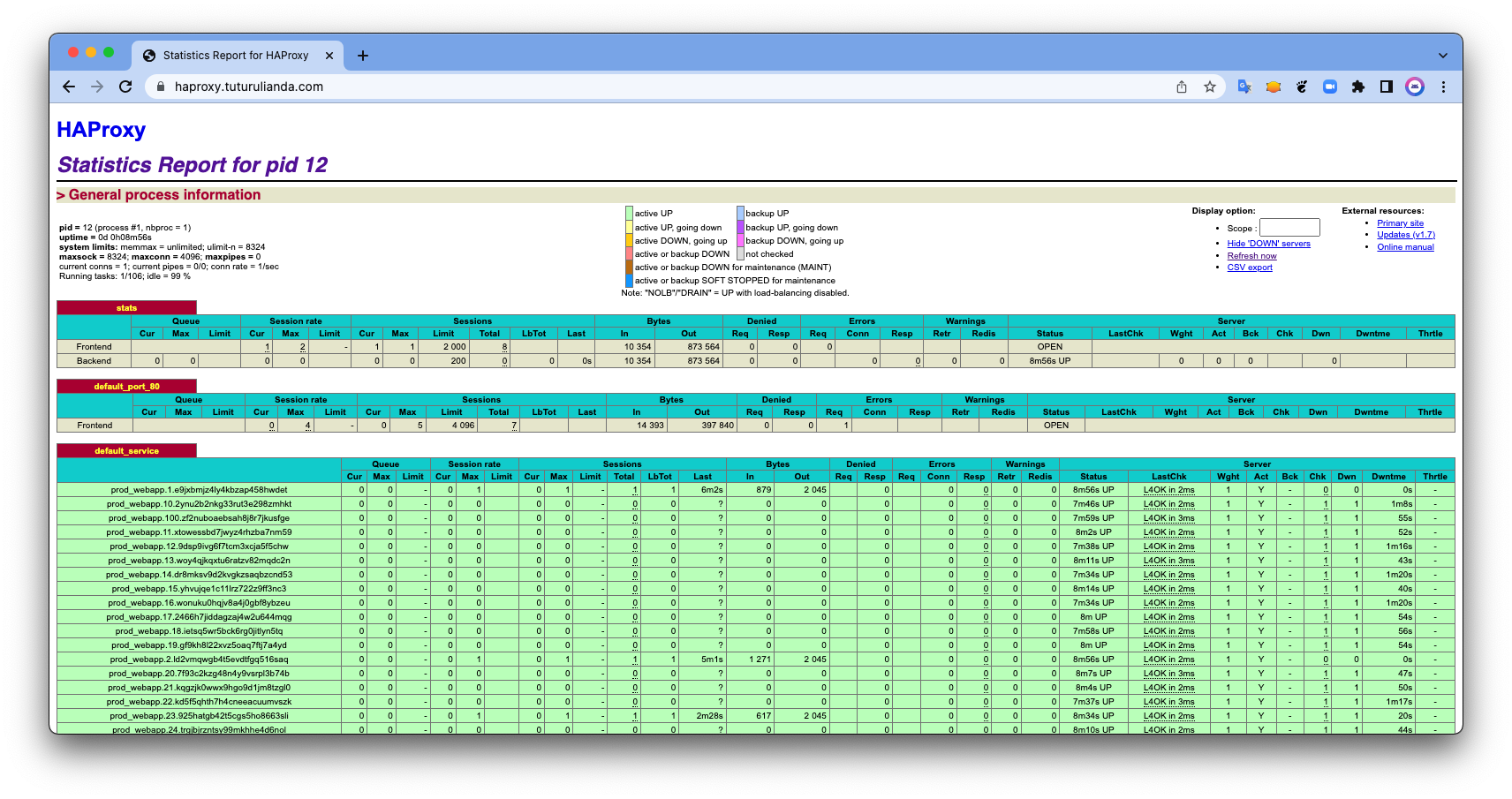Click the backup DOWN, going up swatch

[x=740, y=240]
